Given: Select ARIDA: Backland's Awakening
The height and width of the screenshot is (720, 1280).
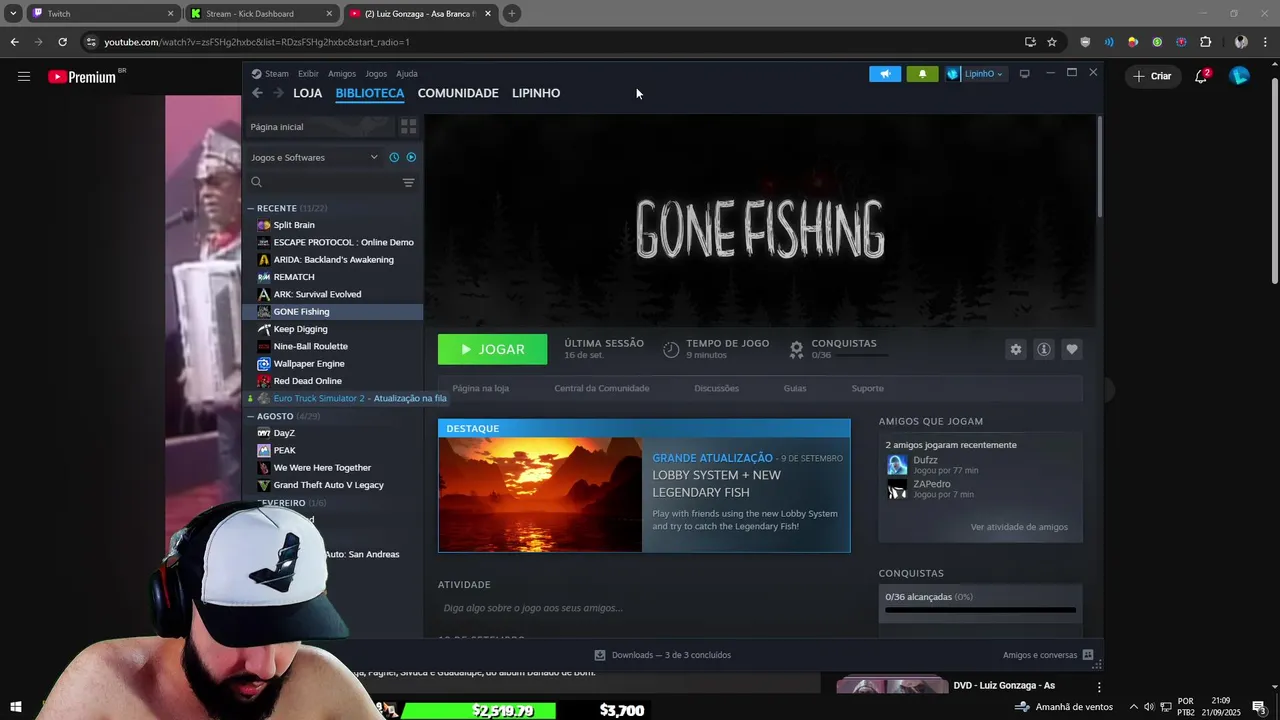Looking at the screenshot, I should click(333, 260).
